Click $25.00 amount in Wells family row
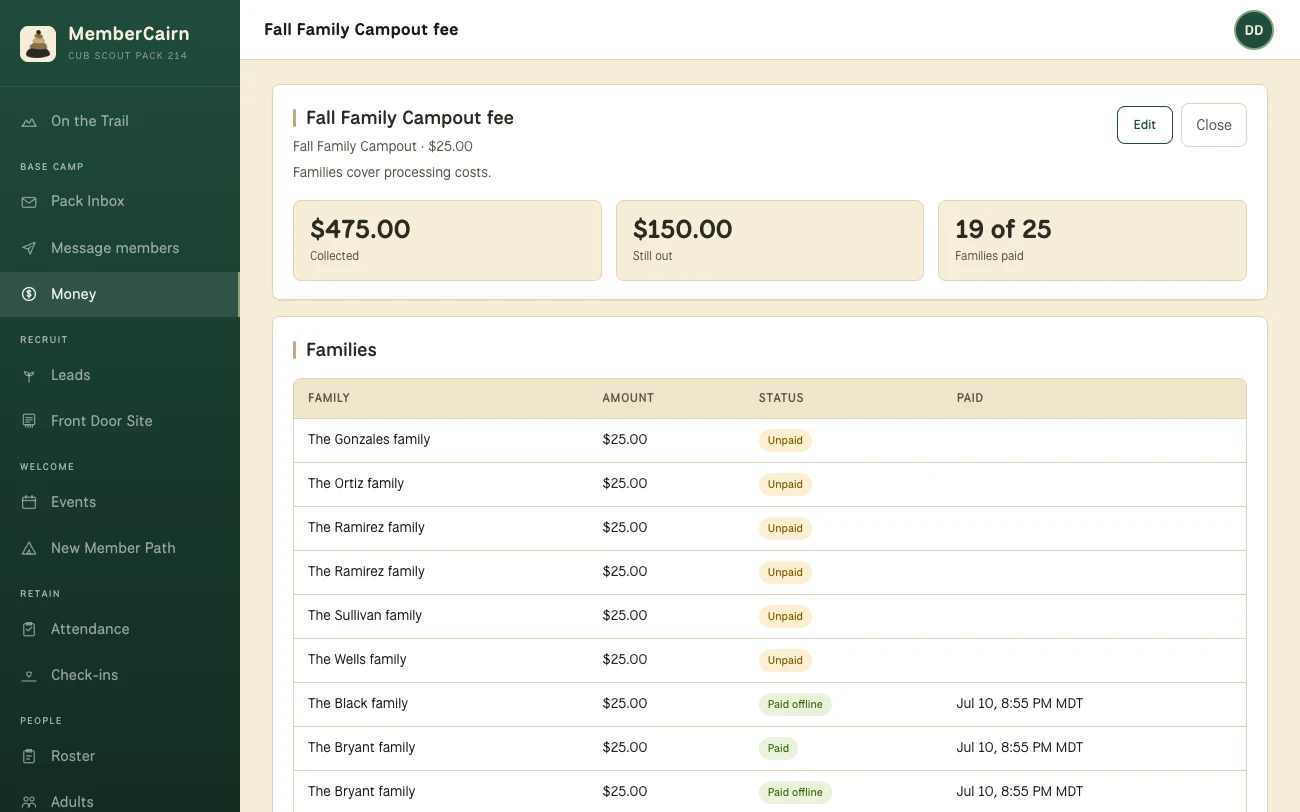The width and height of the screenshot is (1300, 812). click(625, 660)
